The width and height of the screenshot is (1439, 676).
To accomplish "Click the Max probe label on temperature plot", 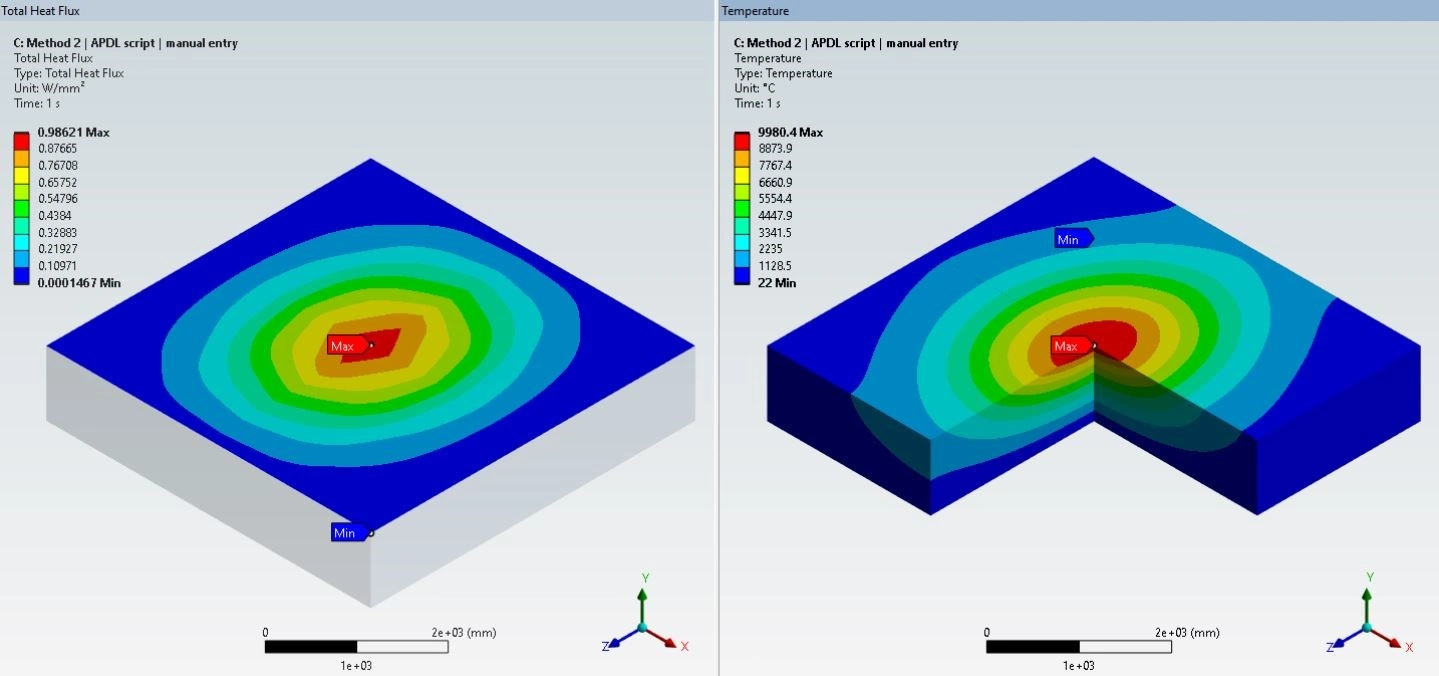I will (1071, 346).
